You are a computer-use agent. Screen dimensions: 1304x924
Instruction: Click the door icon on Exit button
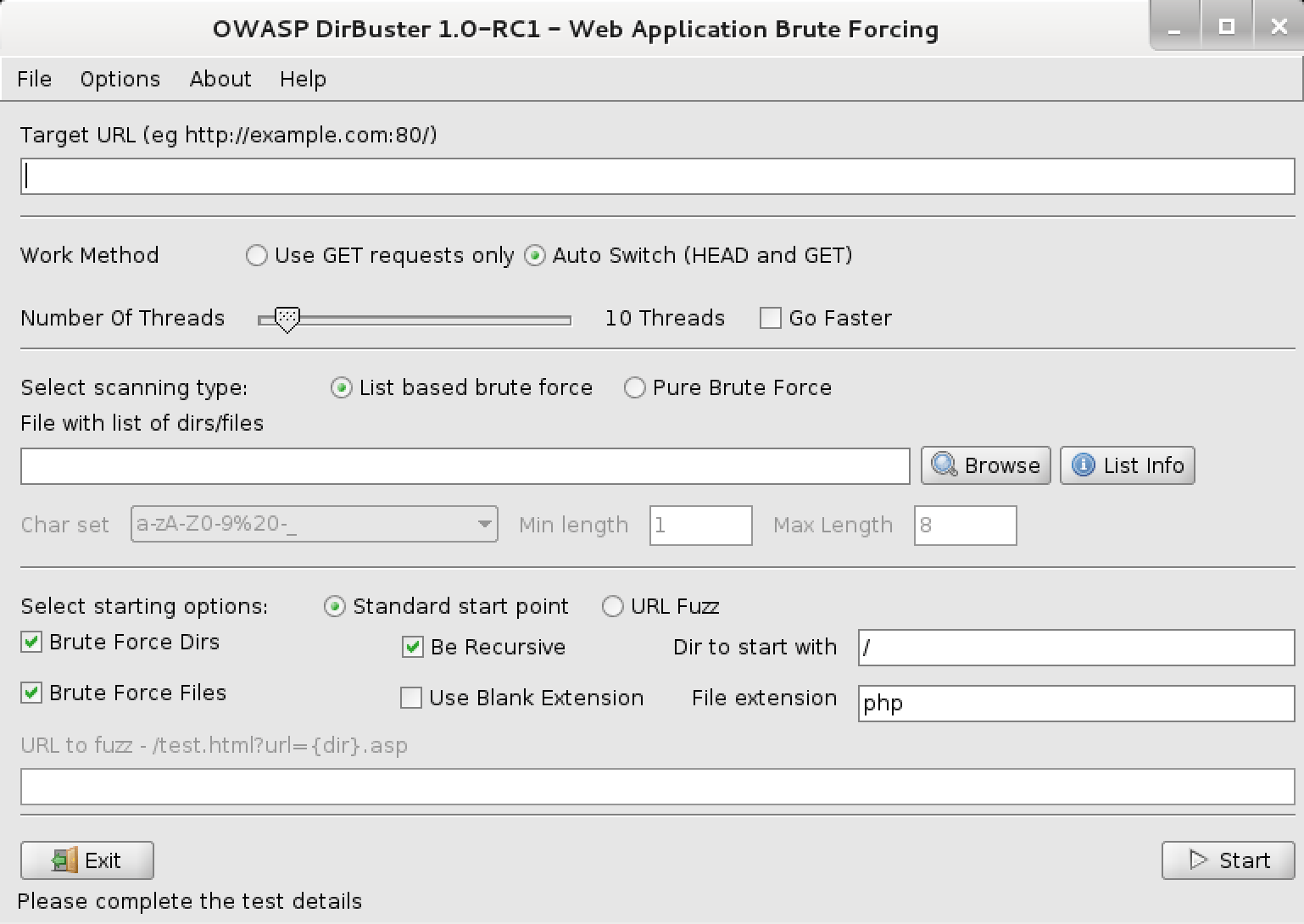click(x=64, y=860)
